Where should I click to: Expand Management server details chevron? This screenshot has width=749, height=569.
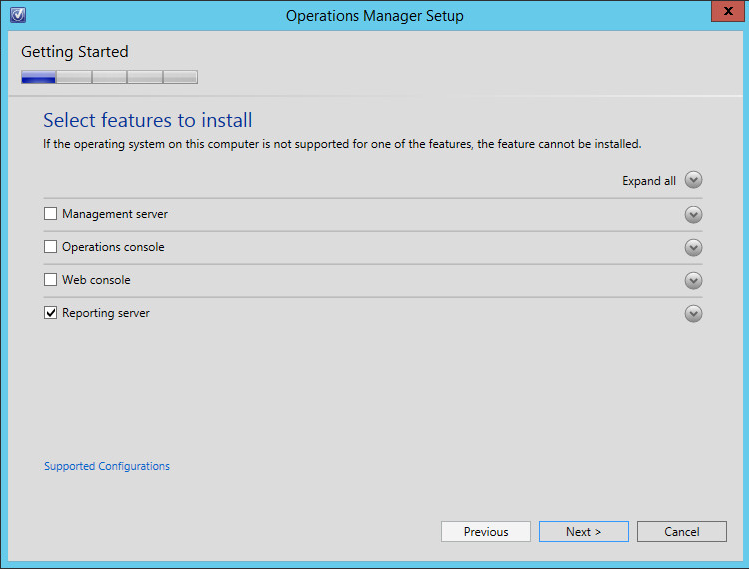693,215
